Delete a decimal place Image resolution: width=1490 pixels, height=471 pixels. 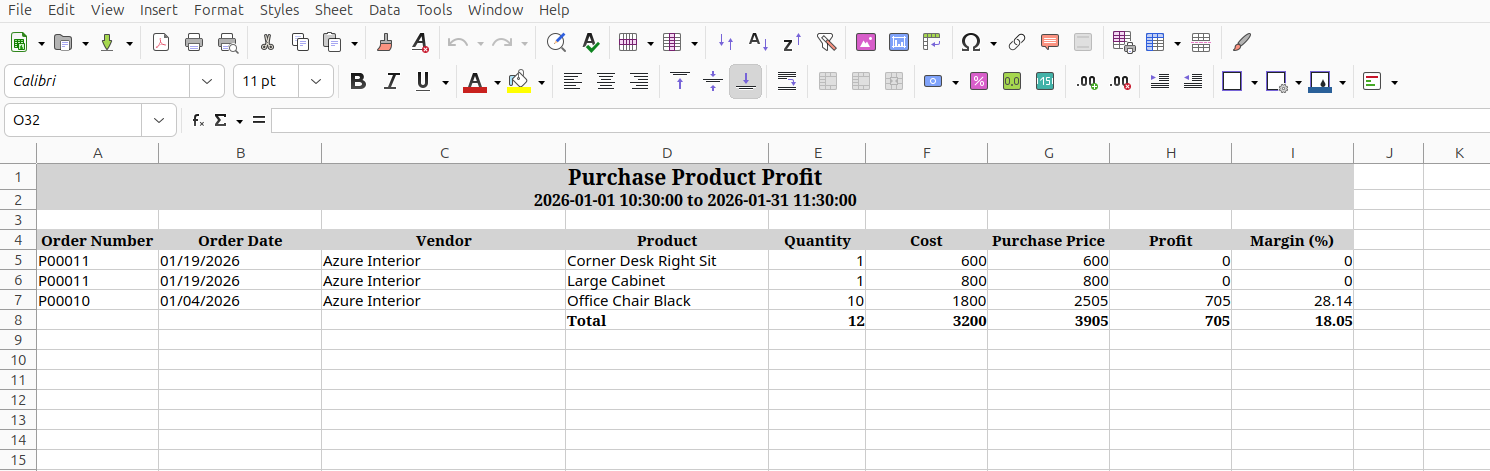coord(1120,81)
